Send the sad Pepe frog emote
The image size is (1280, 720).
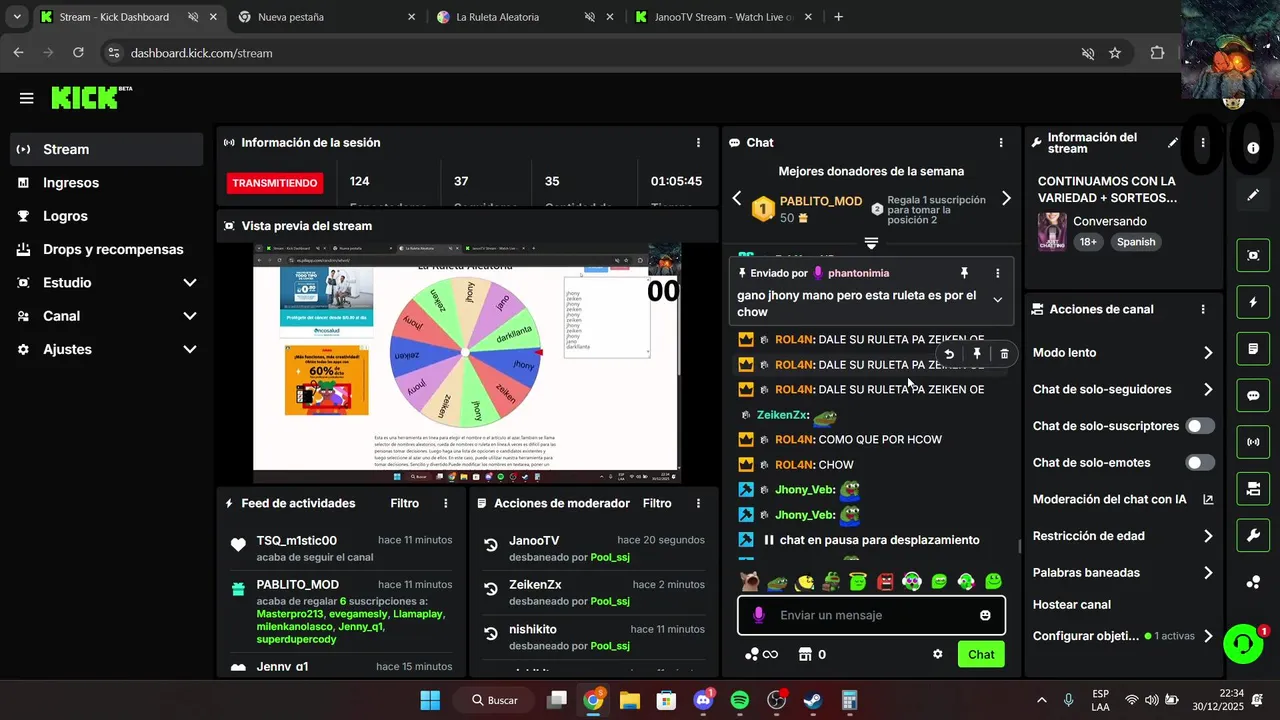click(x=776, y=581)
